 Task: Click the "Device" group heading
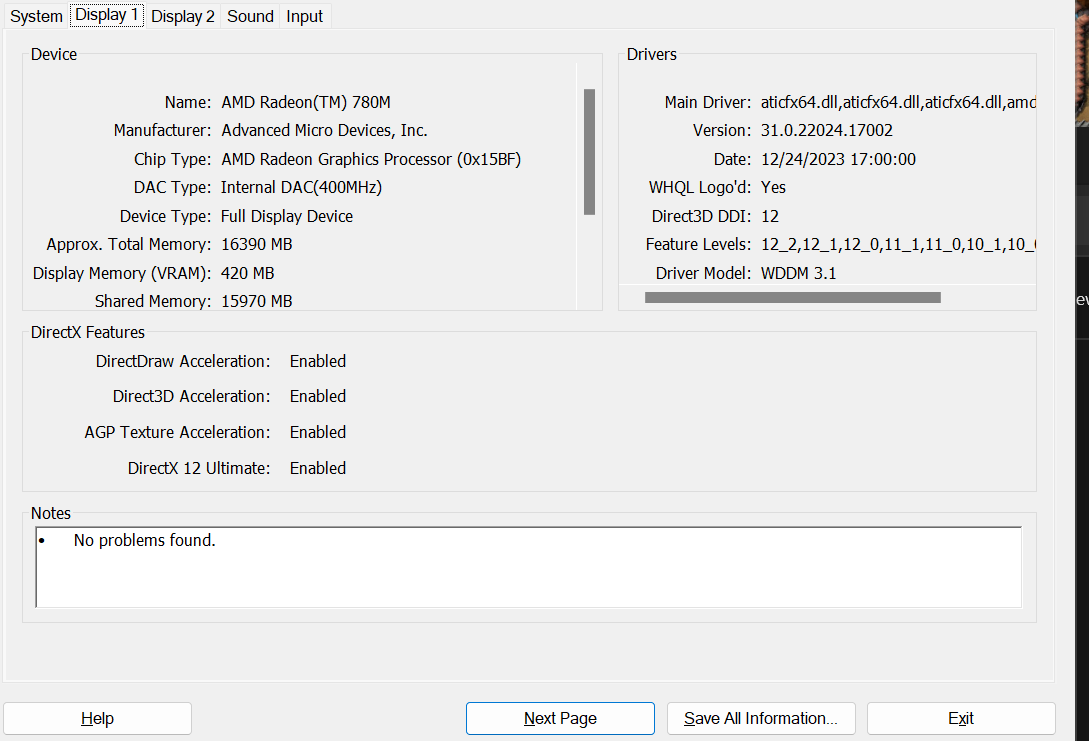tap(54, 54)
